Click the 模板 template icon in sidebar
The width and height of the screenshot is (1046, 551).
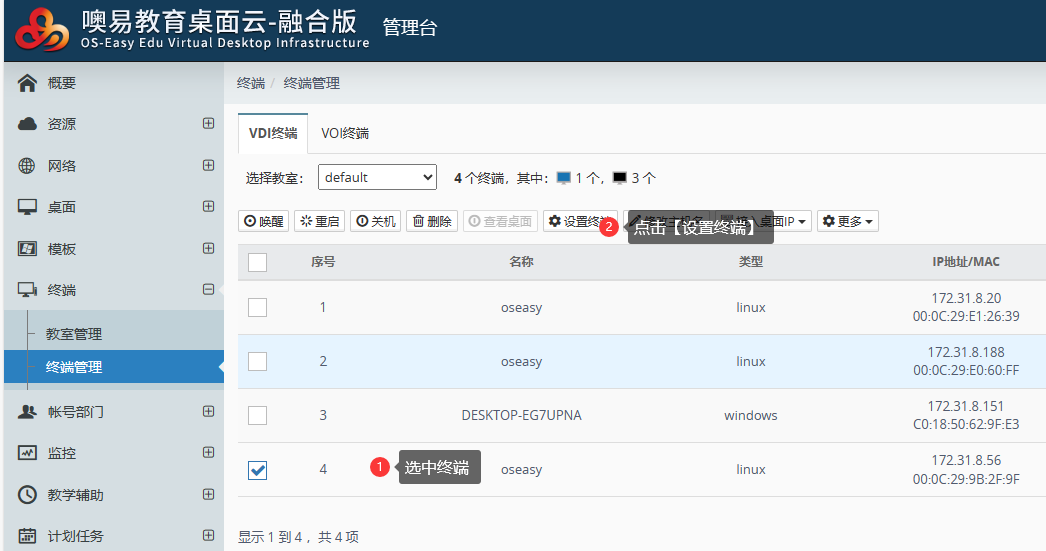pyautogui.click(x=27, y=249)
